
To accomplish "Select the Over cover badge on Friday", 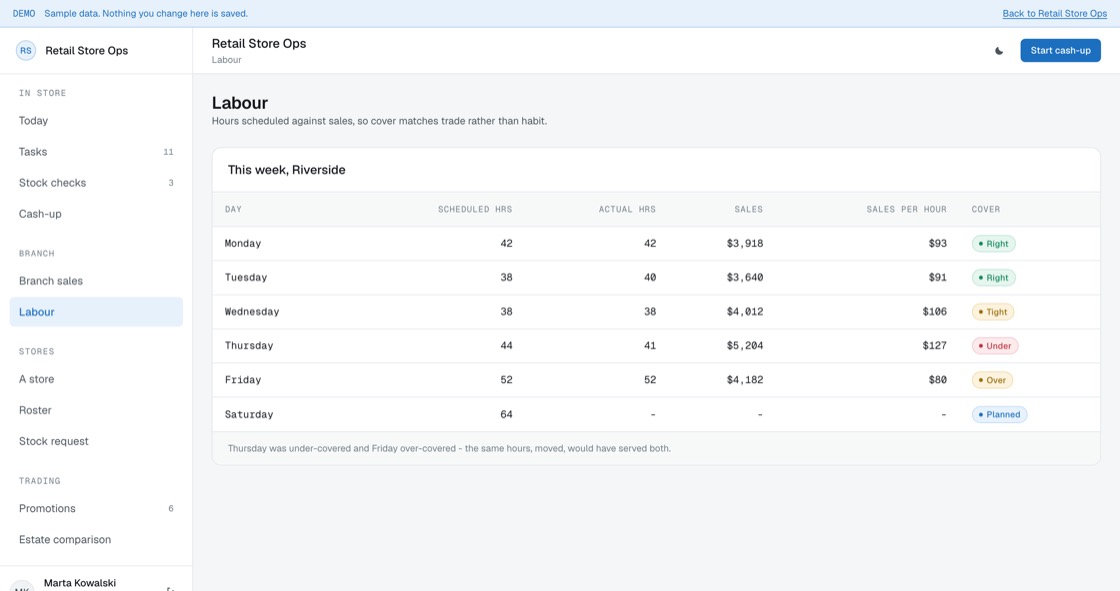I will 991,380.
